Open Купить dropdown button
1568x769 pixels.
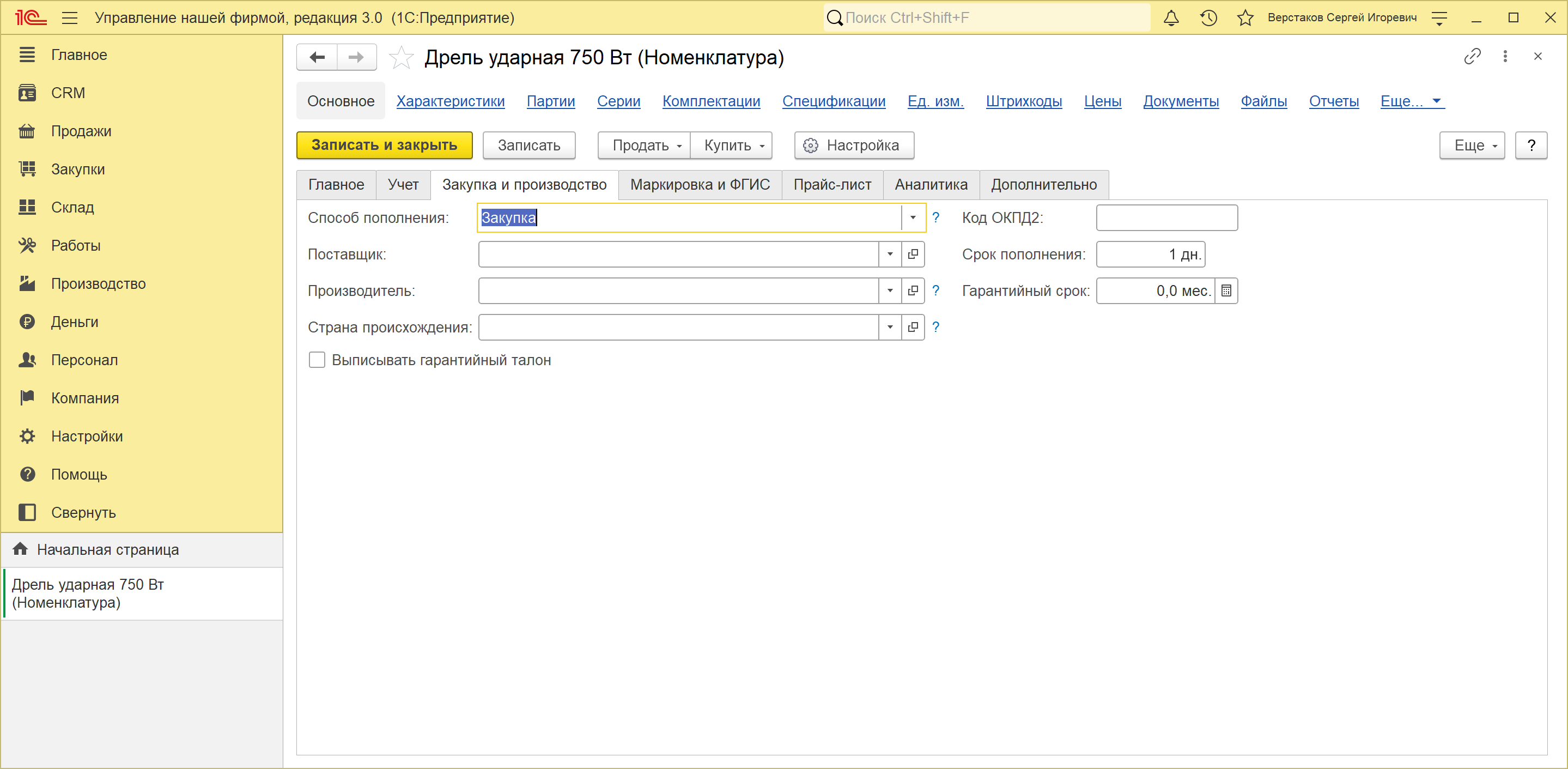tap(731, 146)
